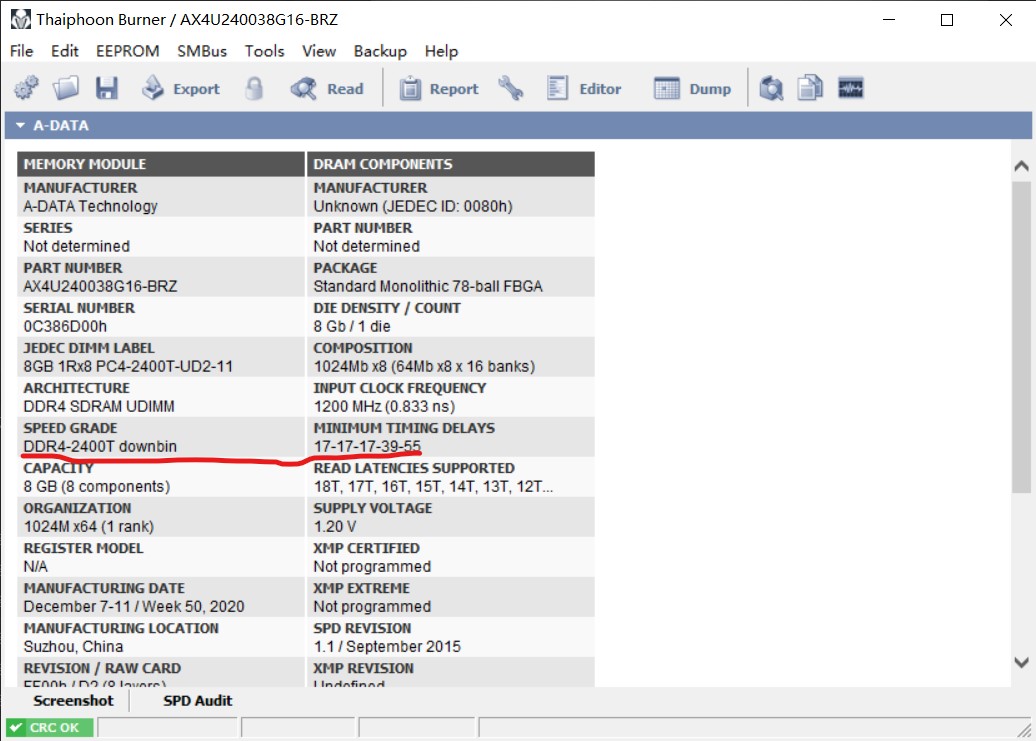Click the 1200 MHz (0.833 ns) value
Image resolution: width=1036 pixels, height=741 pixels.
385,406
